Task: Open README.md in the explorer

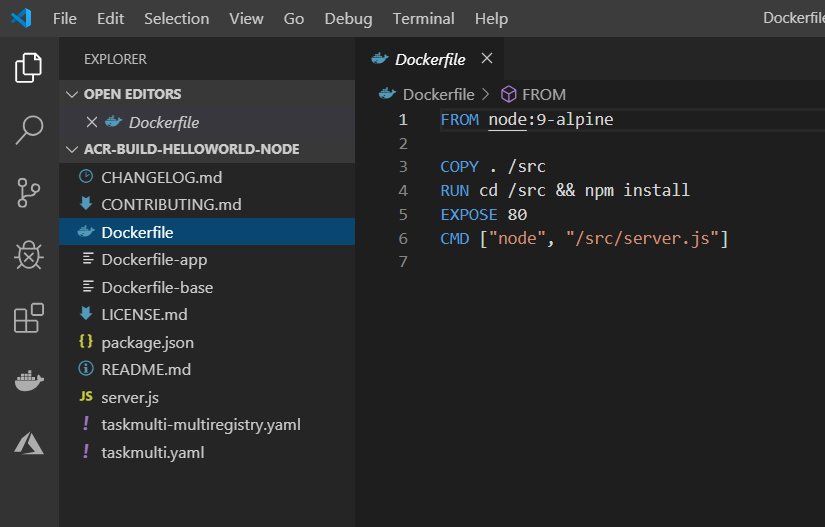Action: [x=207, y=370]
